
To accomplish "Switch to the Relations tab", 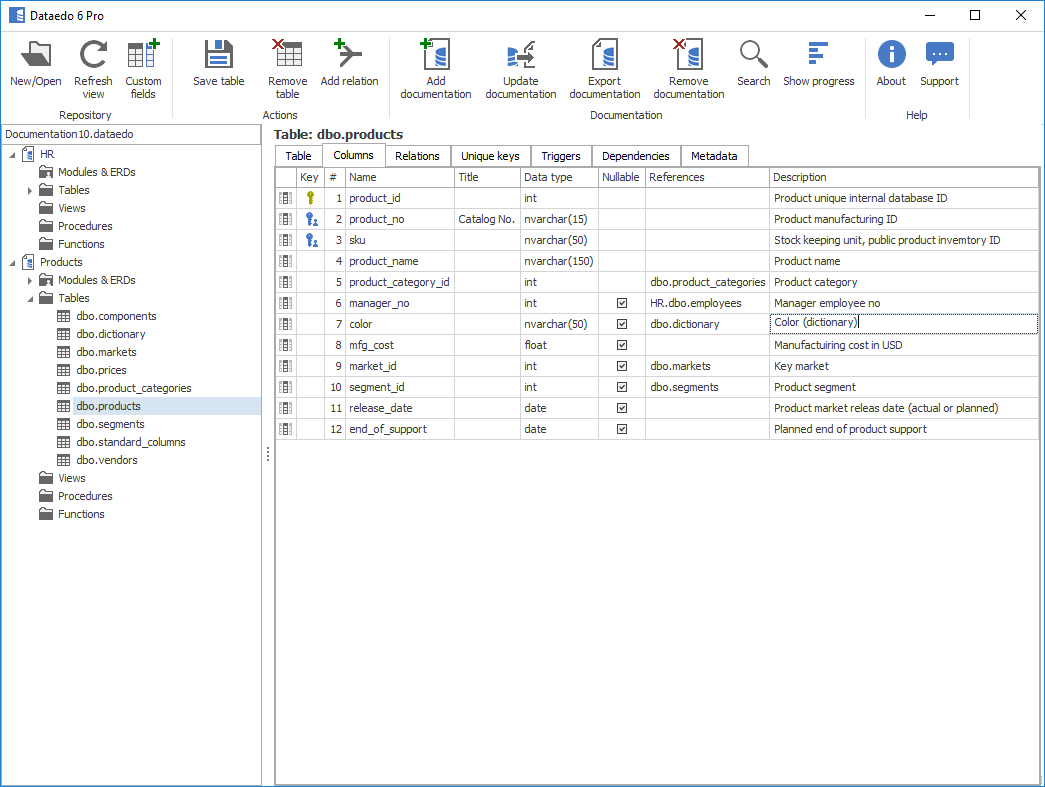I will point(417,156).
